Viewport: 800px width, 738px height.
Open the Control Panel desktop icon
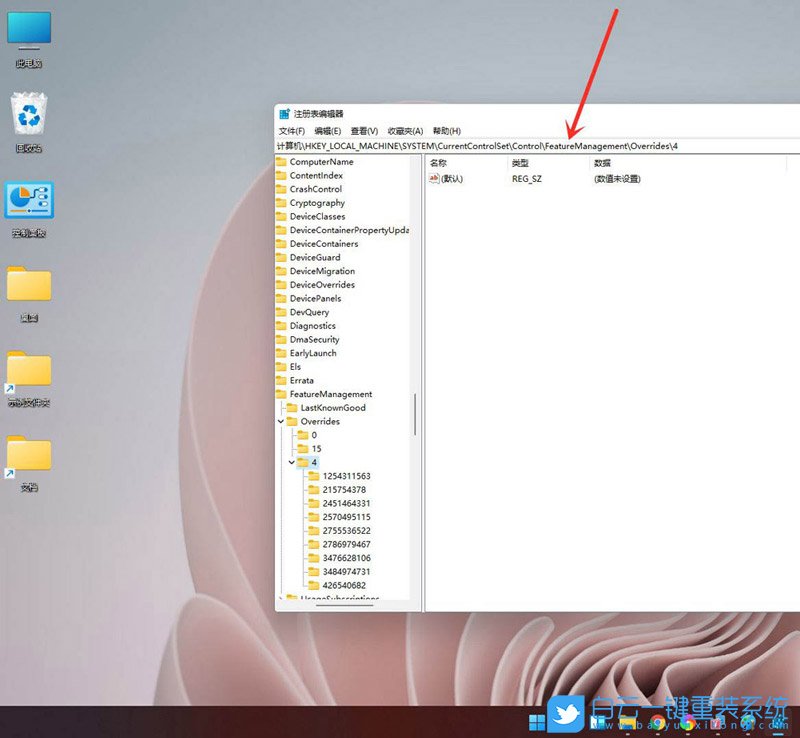tap(29, 200)
